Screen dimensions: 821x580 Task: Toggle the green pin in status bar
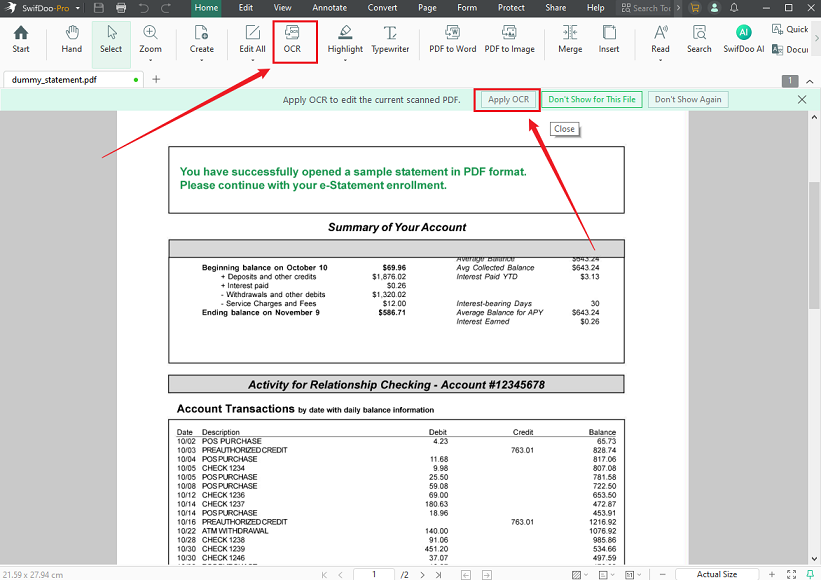pos(810,575)
